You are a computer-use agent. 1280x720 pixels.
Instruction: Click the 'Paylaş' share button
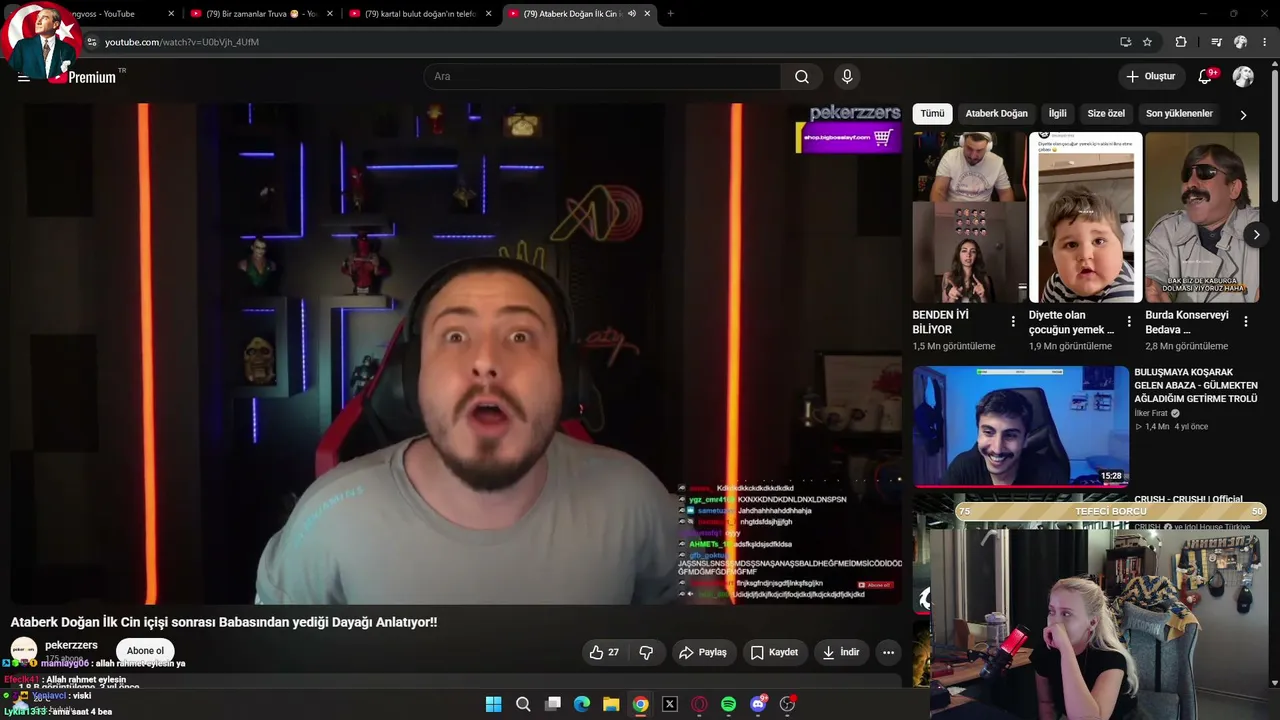tap(703, 652)
